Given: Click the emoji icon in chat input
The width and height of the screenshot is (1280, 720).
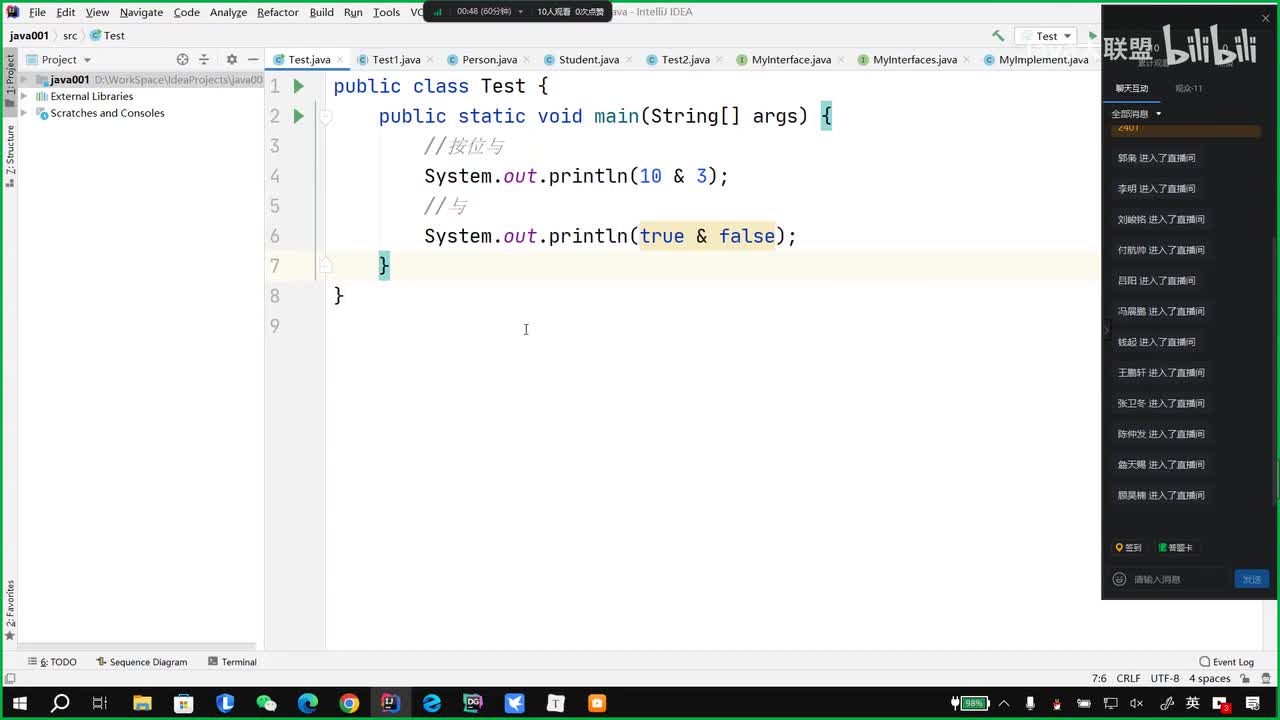Looking at the screenshot, I should (1119, 579).
